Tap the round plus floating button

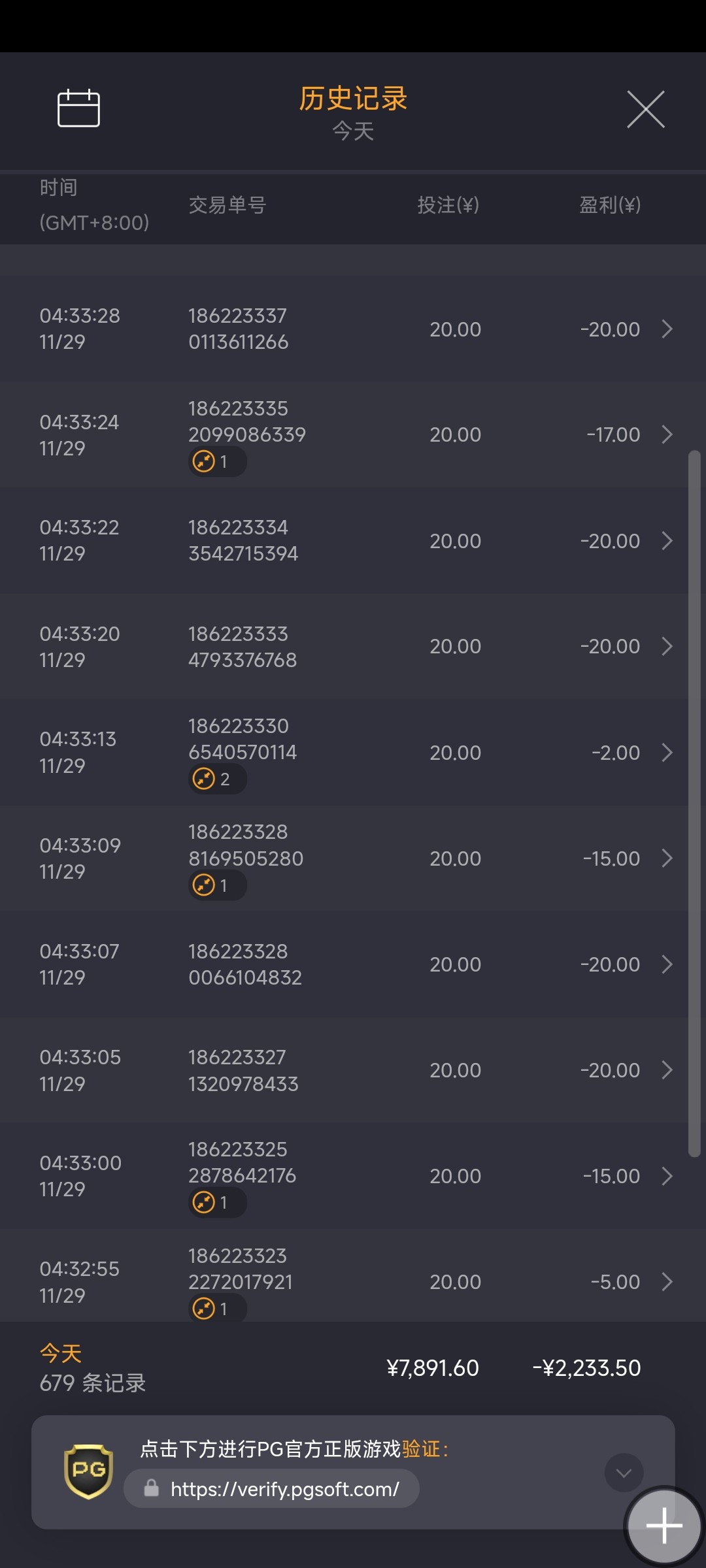click(664, 1526)
